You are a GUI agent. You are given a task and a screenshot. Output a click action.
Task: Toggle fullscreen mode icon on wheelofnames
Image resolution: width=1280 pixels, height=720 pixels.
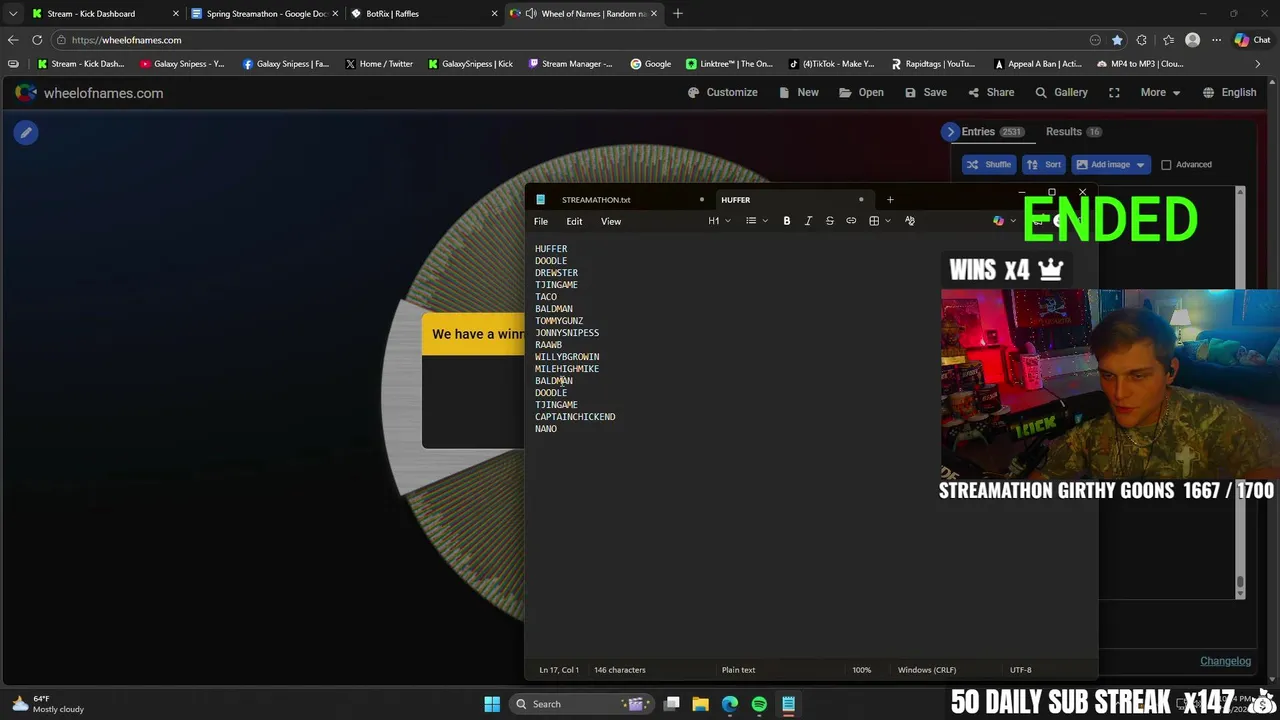point(1114,92)
